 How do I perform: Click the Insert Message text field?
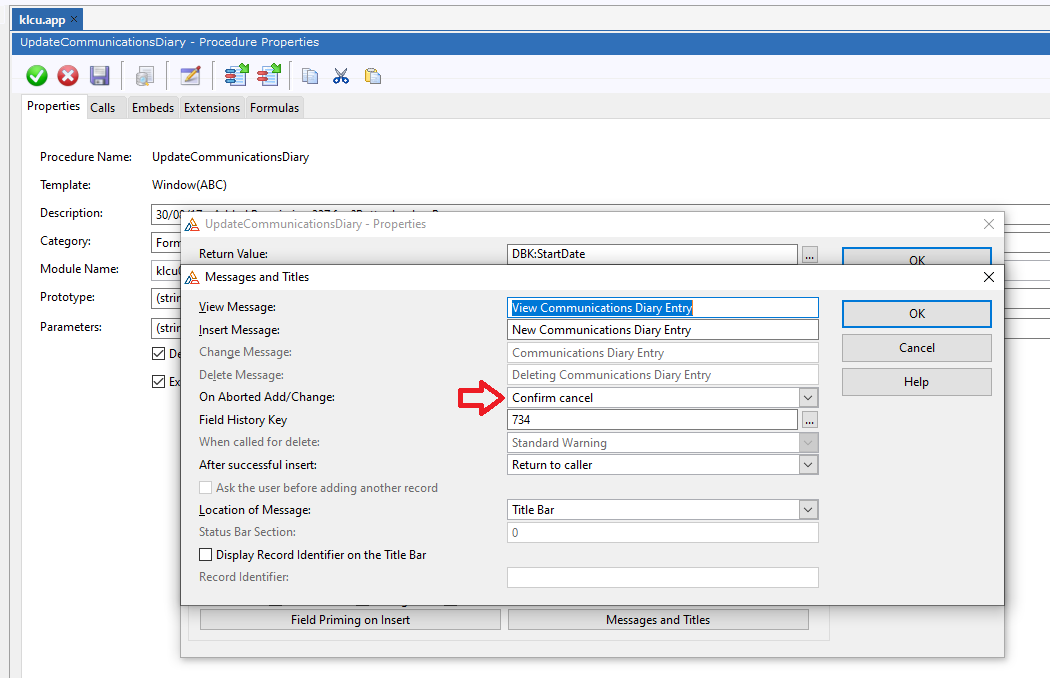click(662, 330)
